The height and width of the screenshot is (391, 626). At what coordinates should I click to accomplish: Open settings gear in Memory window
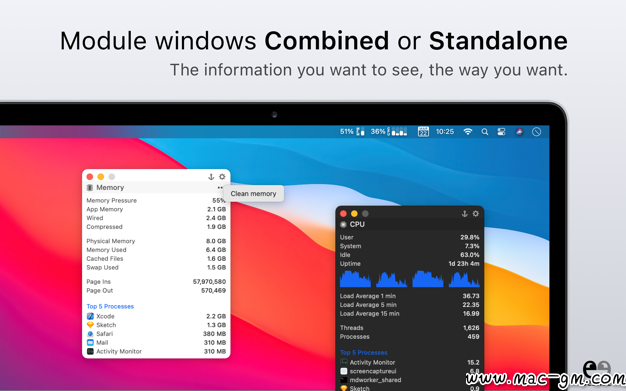[222, 177]
